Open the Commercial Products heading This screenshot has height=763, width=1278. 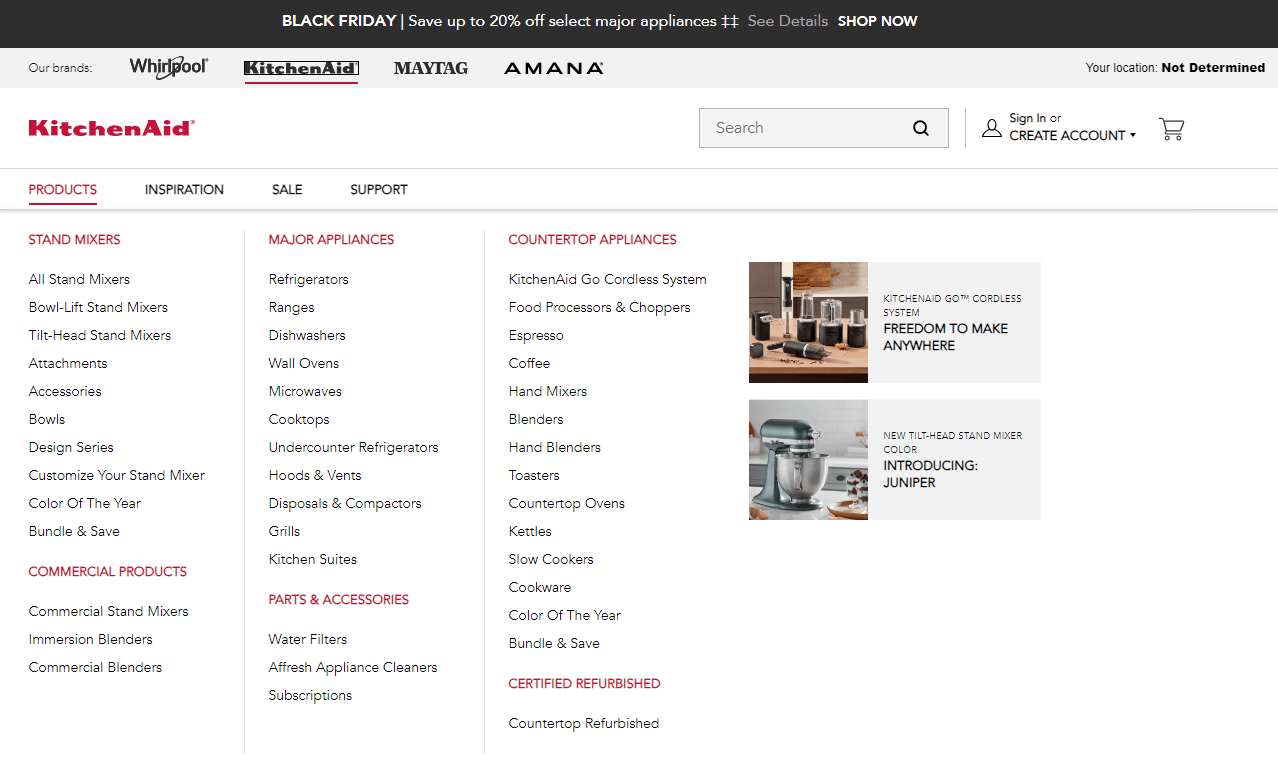[x=108, y=571]
